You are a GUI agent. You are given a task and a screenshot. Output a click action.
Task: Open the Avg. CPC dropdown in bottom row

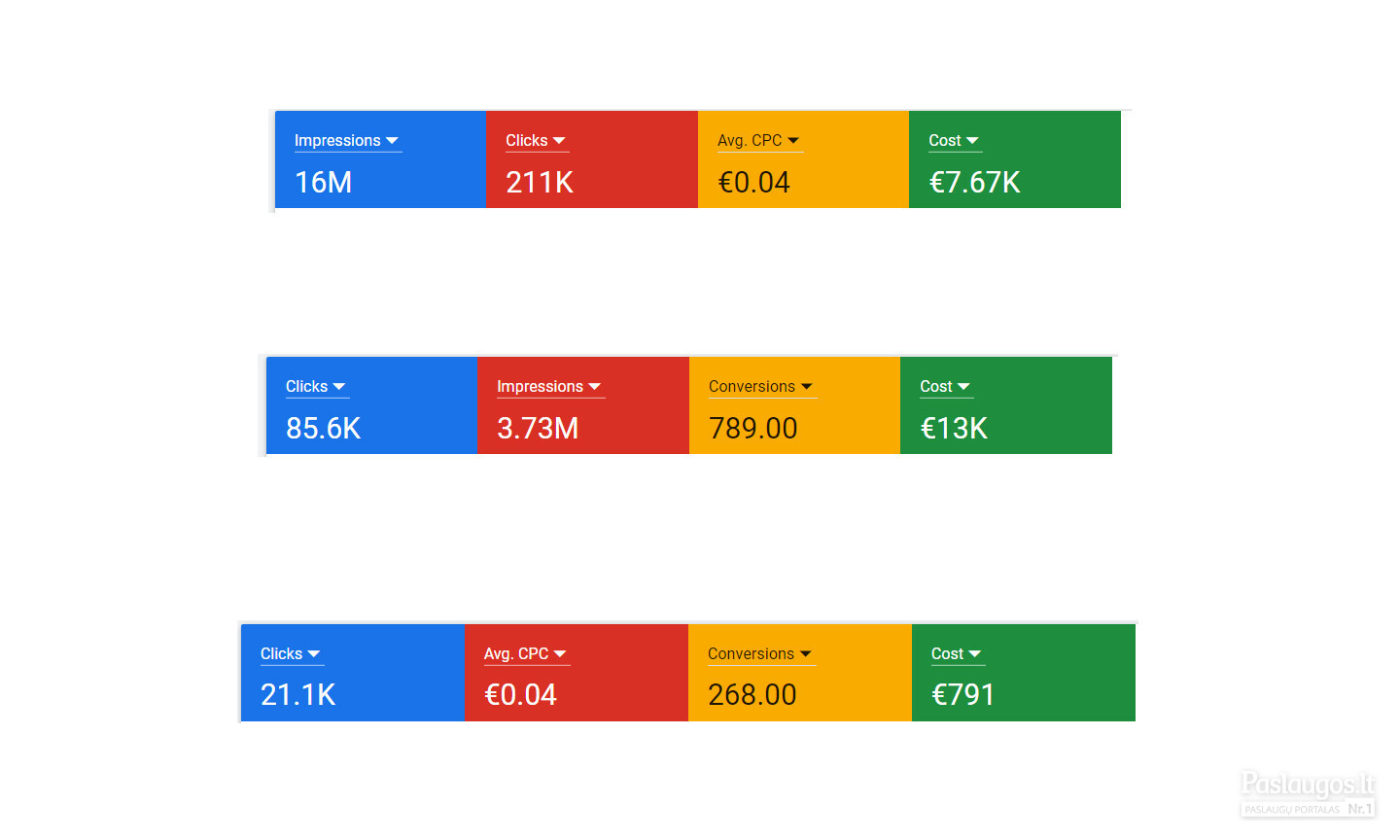coord(526,654)
